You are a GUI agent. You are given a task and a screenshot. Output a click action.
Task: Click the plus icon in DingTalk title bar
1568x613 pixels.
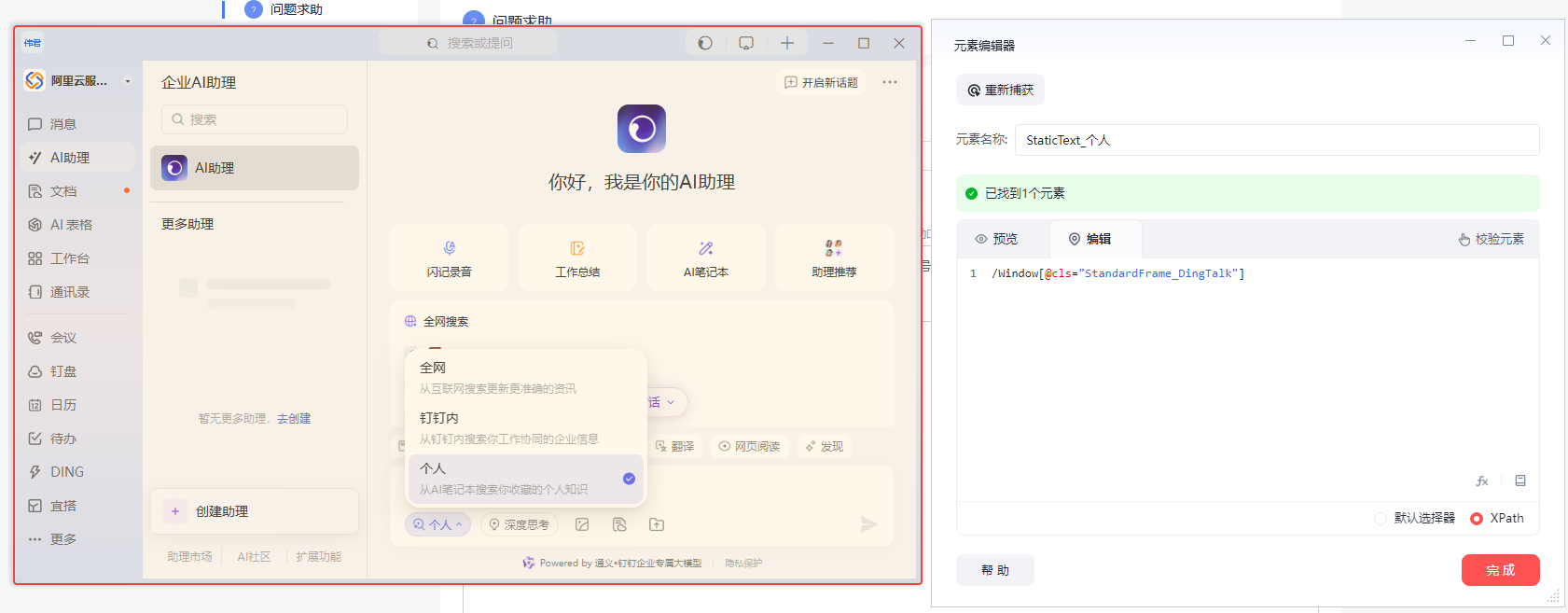pos(787,43)
